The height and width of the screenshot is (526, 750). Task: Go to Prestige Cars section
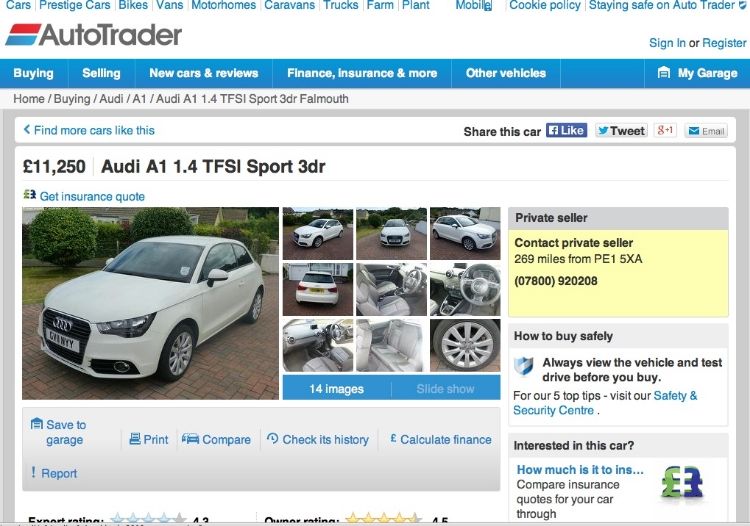click(x=75, y=5)
